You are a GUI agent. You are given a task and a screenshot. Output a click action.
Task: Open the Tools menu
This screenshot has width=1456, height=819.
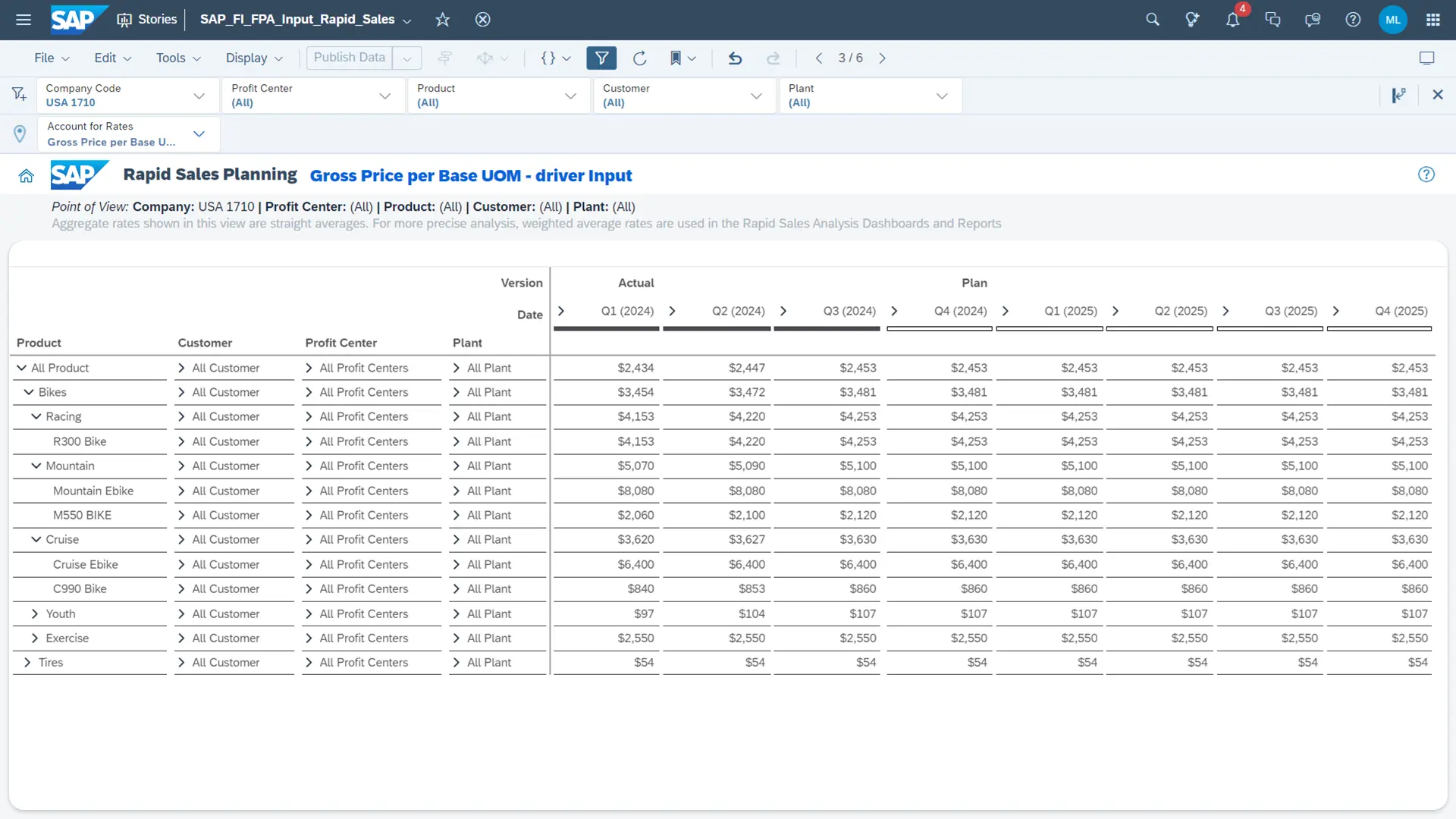tap(178, 58)
